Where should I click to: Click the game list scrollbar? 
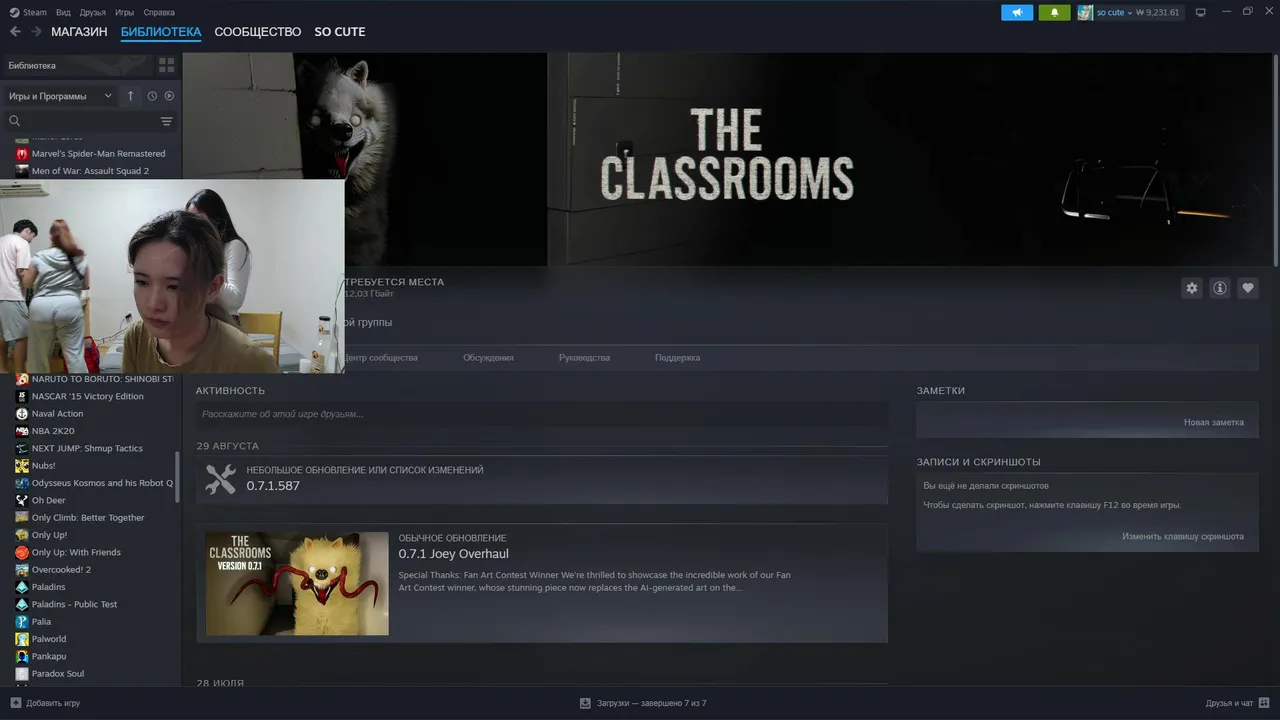pos(178,477)
